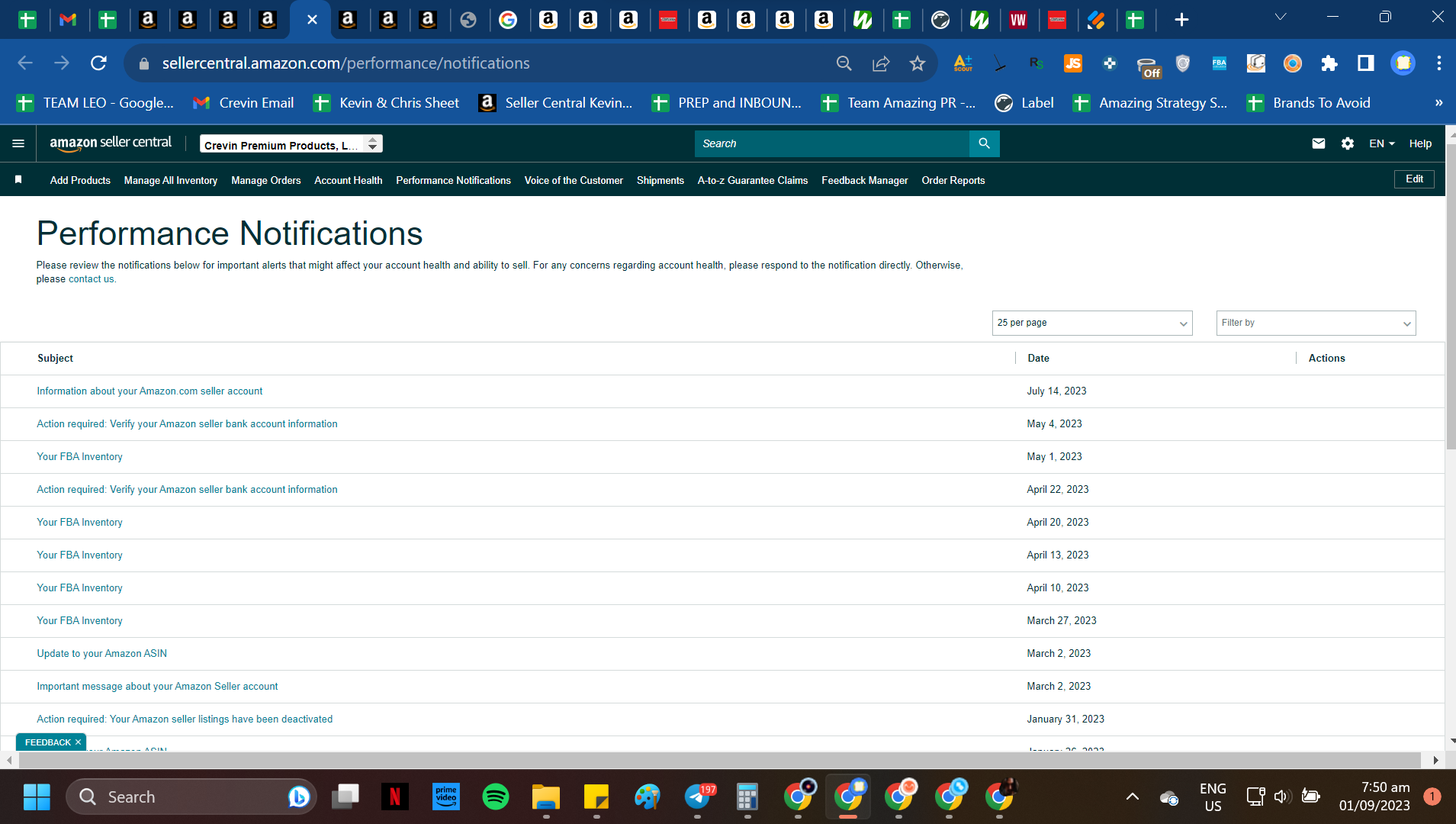
Task: Open Manage Orders in the nav bar
Action: [x=266, y=180]
